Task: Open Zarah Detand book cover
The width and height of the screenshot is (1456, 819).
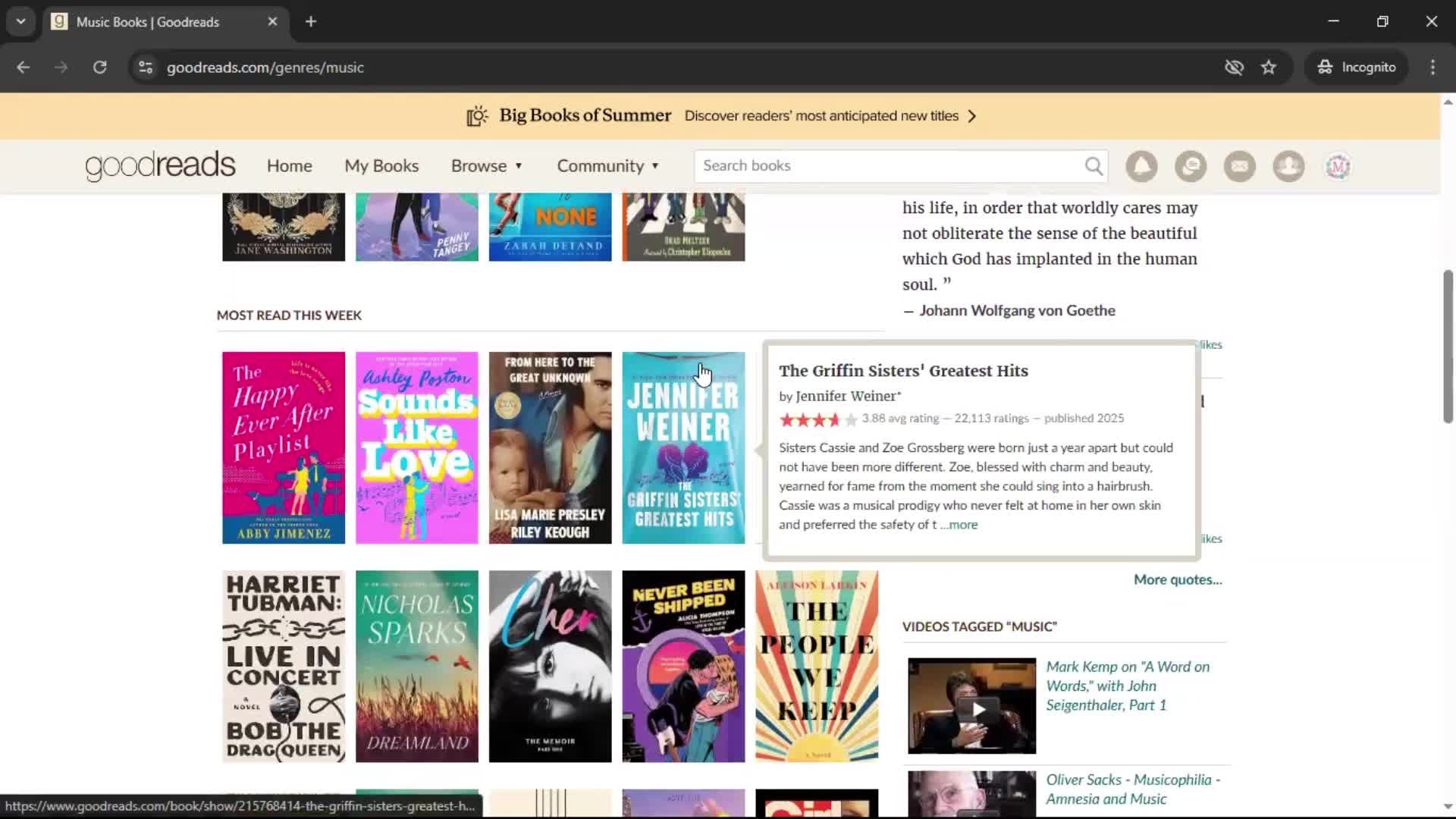Action: (x=551, y=227)
